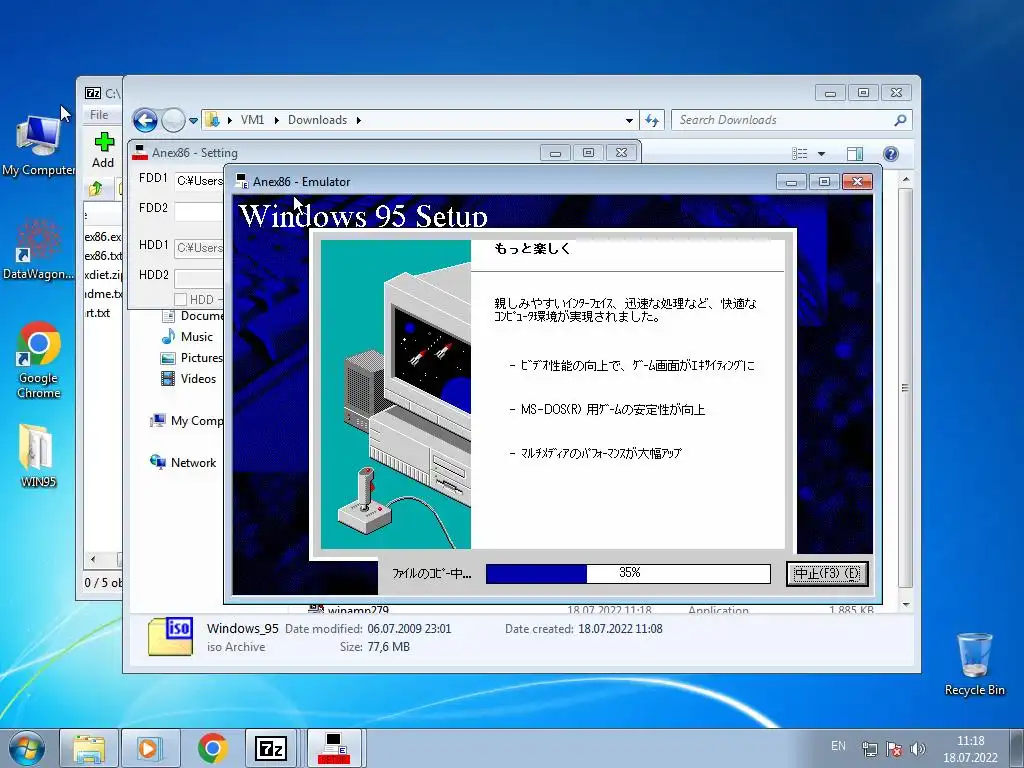Click the FDD2 field in Anex86 Setting

[x=199, y=211]
